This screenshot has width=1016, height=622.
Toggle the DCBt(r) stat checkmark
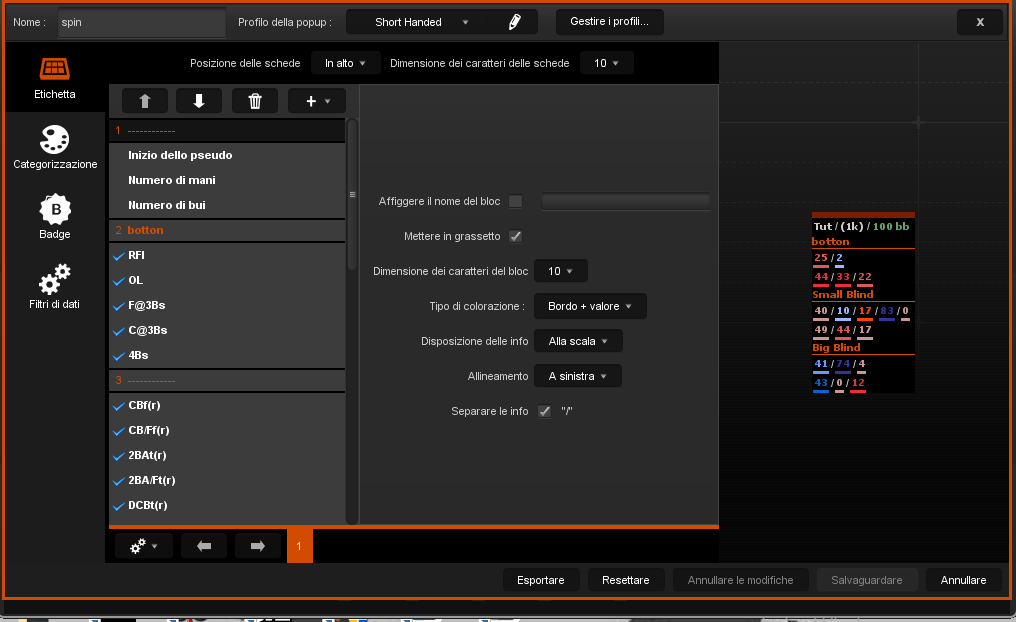click(x=119, y=506)
